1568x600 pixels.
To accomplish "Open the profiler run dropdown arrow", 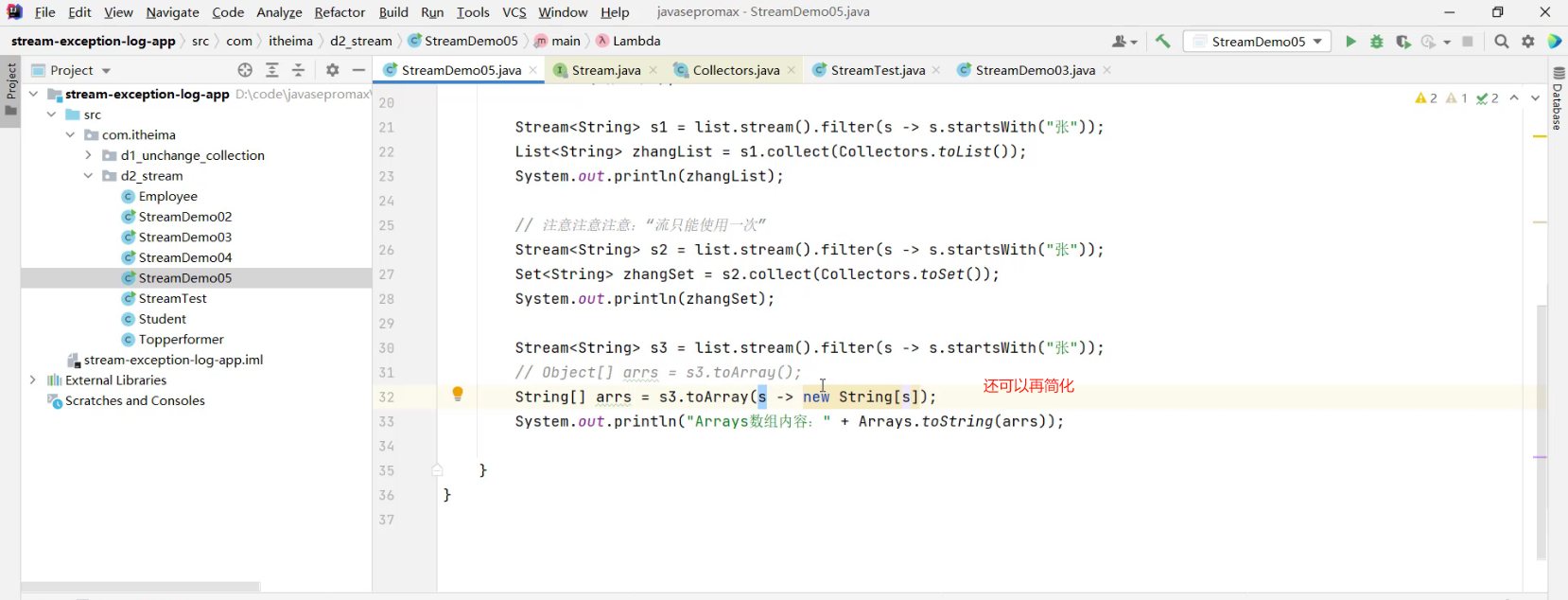I will click(1447, 43).
